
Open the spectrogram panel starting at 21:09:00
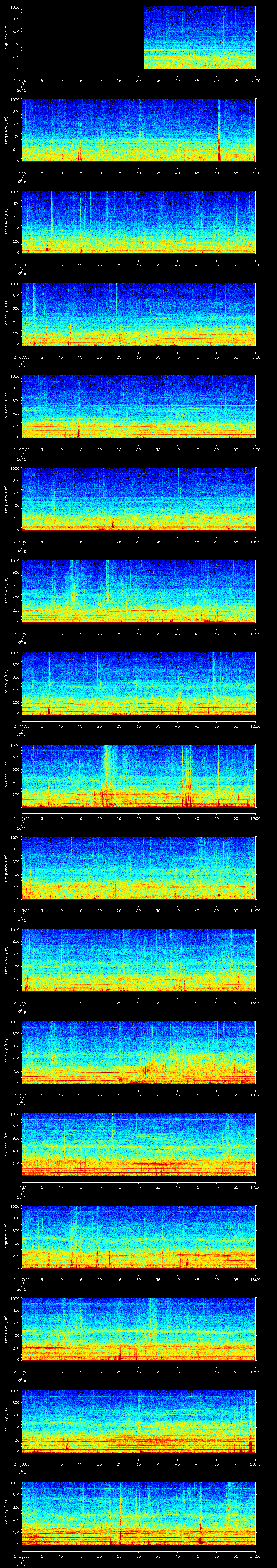click(139, 499)
